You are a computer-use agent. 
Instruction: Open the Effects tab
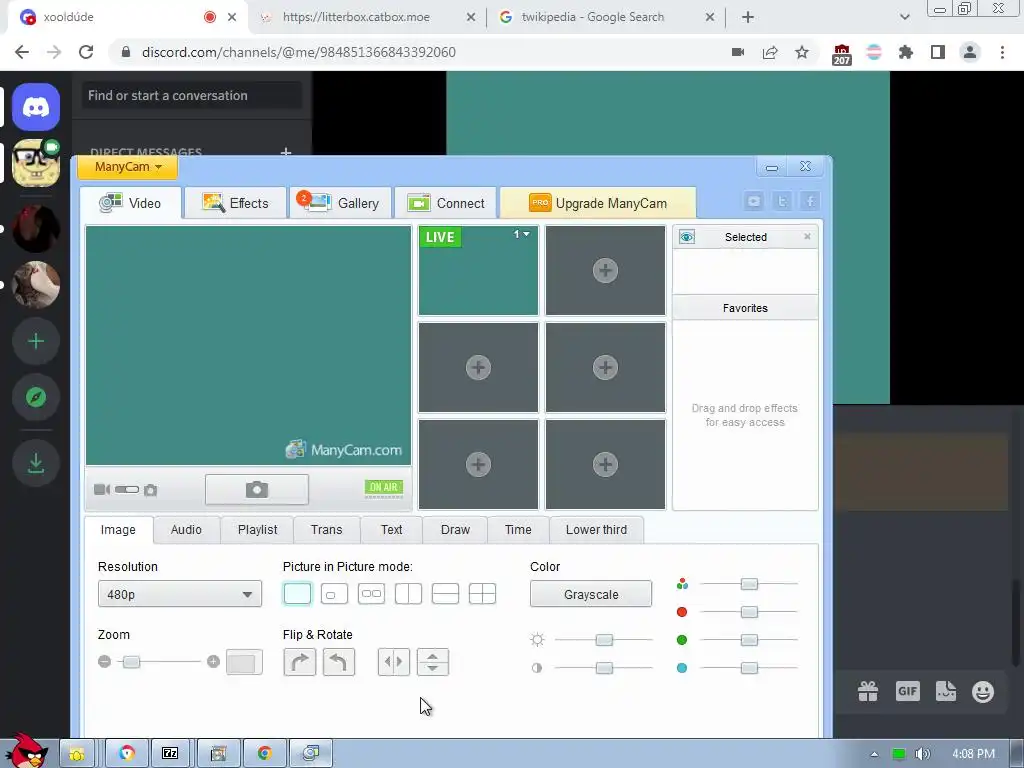[x=235, y=203]
